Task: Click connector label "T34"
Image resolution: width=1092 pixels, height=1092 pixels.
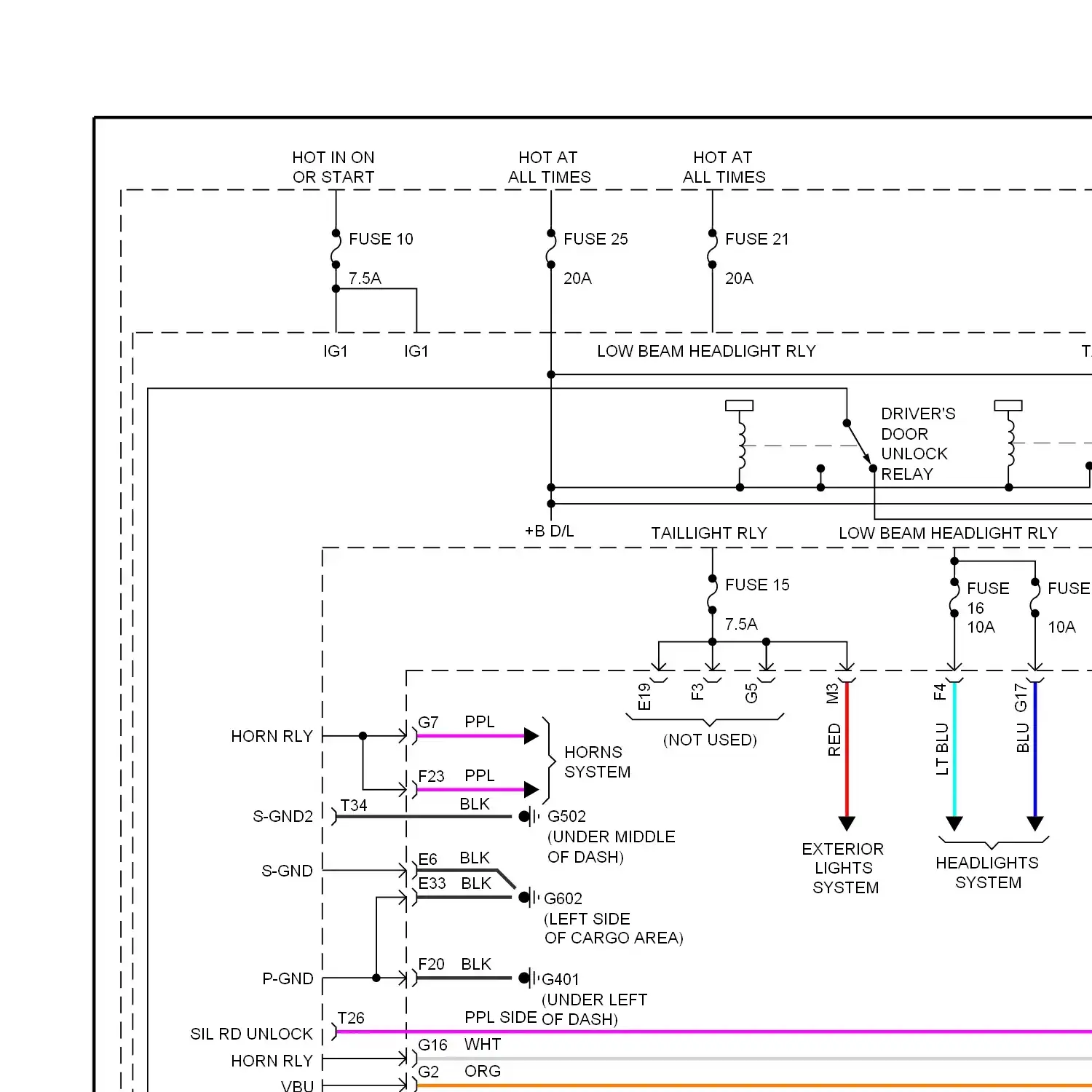Action: [354, 805]
